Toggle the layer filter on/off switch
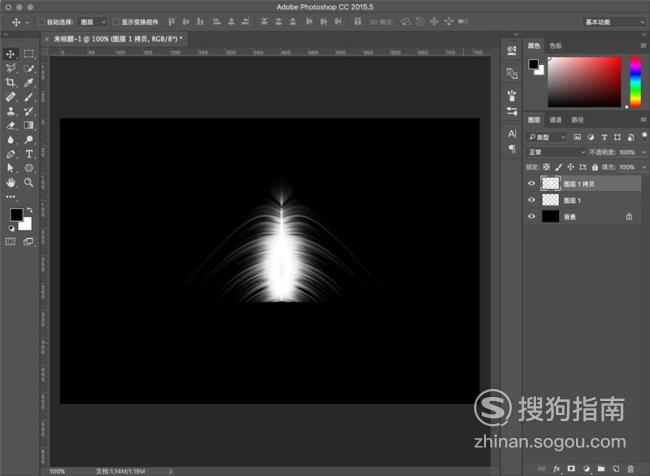This screenshot has height=476, width=650. [644, 136]
